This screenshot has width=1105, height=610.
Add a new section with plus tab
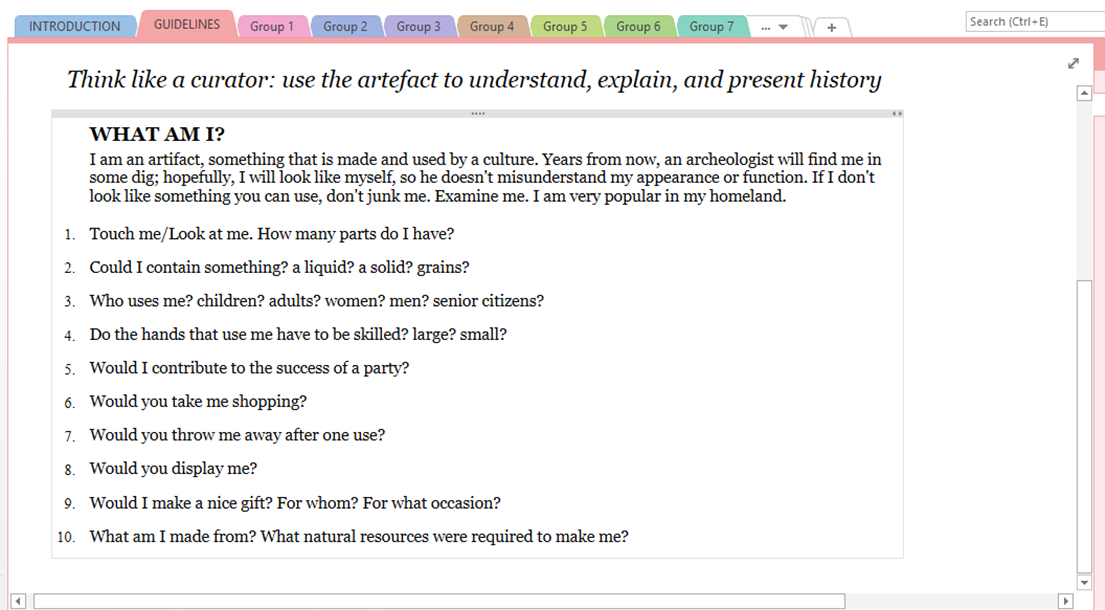click(831, 27)
